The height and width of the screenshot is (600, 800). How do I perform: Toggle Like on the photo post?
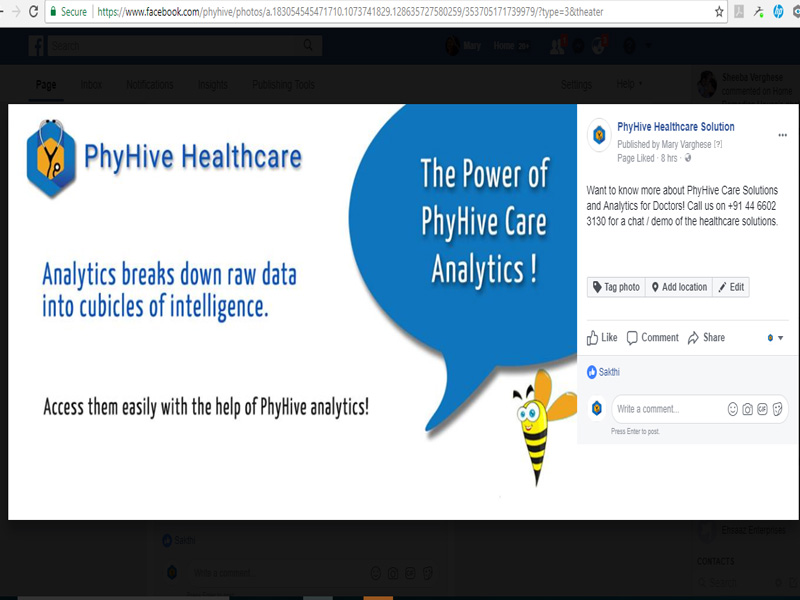[x=602, y=338]
